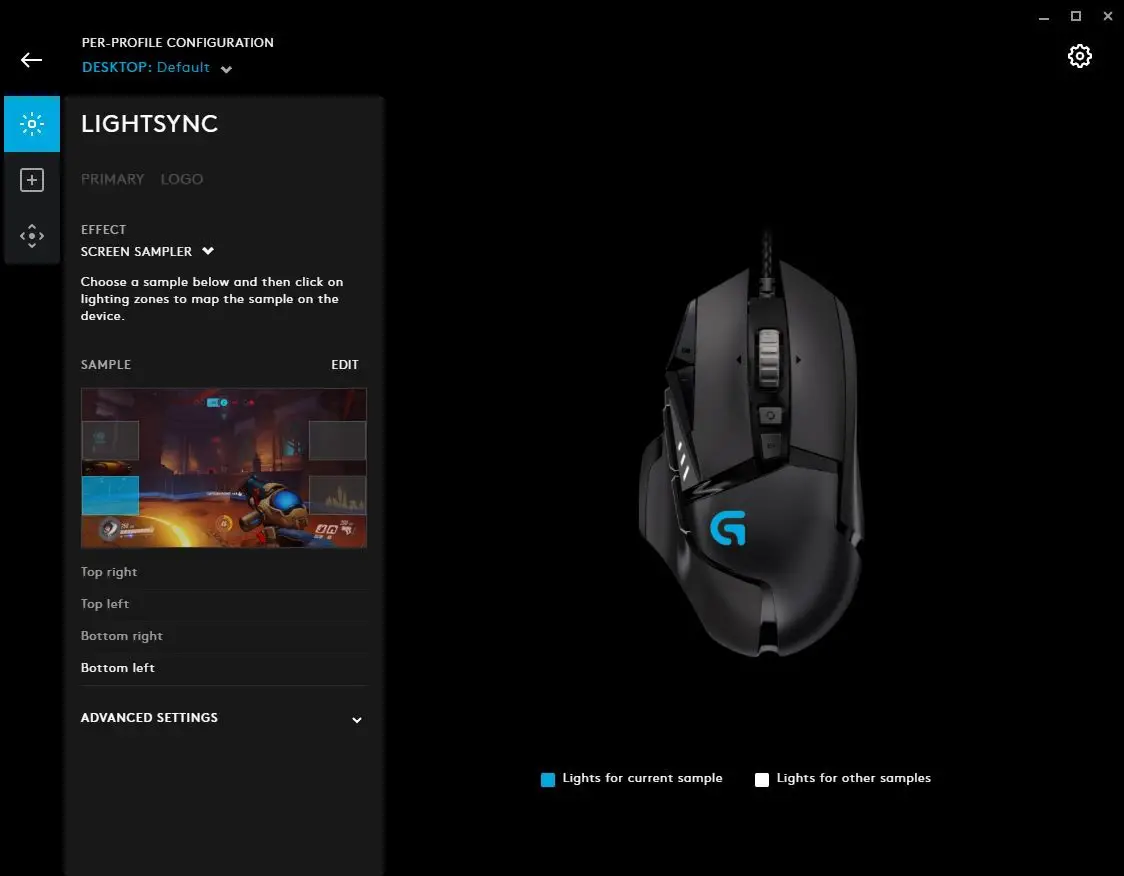Open the settings gear icon

pyautogui.click(x=1079, y=56)
